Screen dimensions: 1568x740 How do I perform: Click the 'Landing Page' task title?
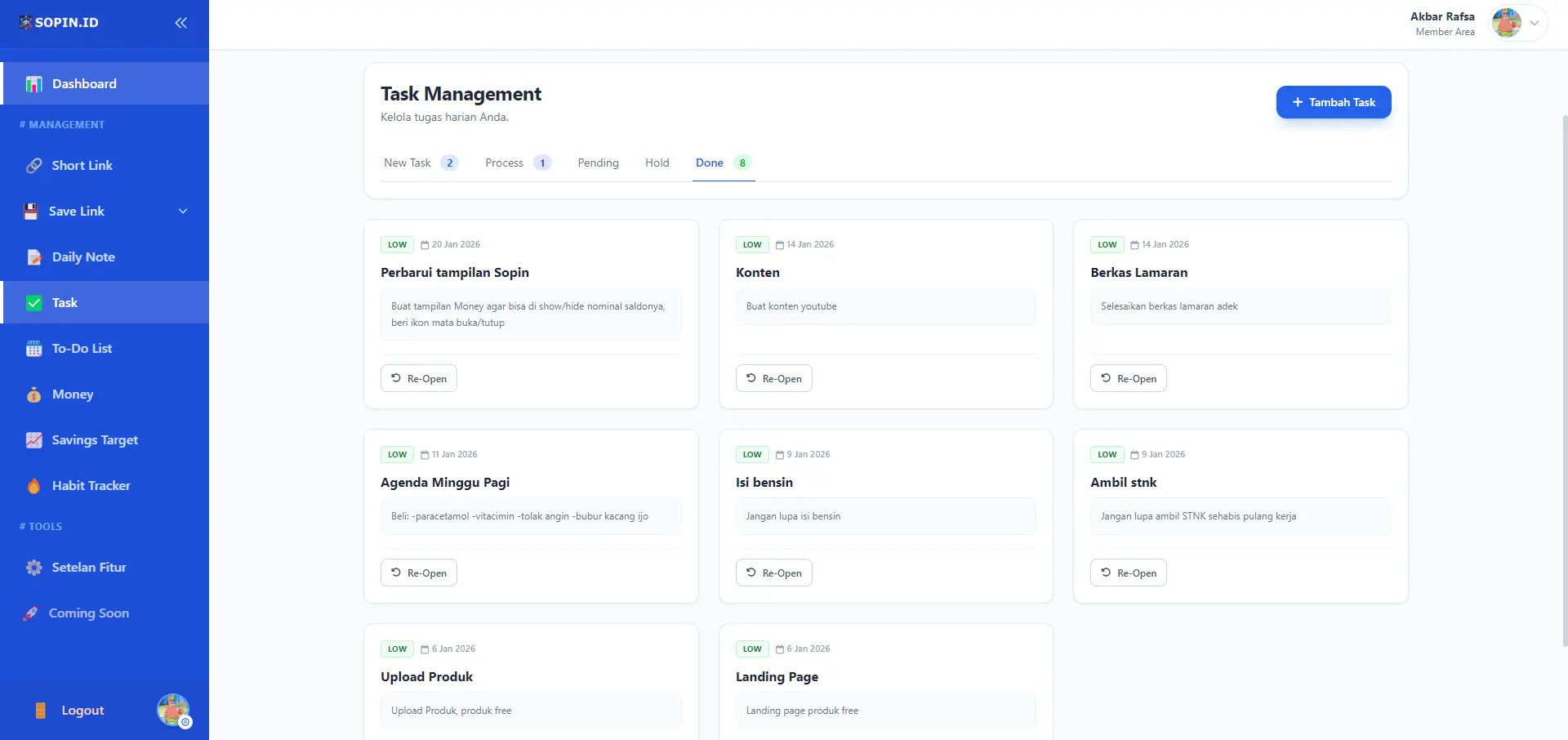pos(777,677)
